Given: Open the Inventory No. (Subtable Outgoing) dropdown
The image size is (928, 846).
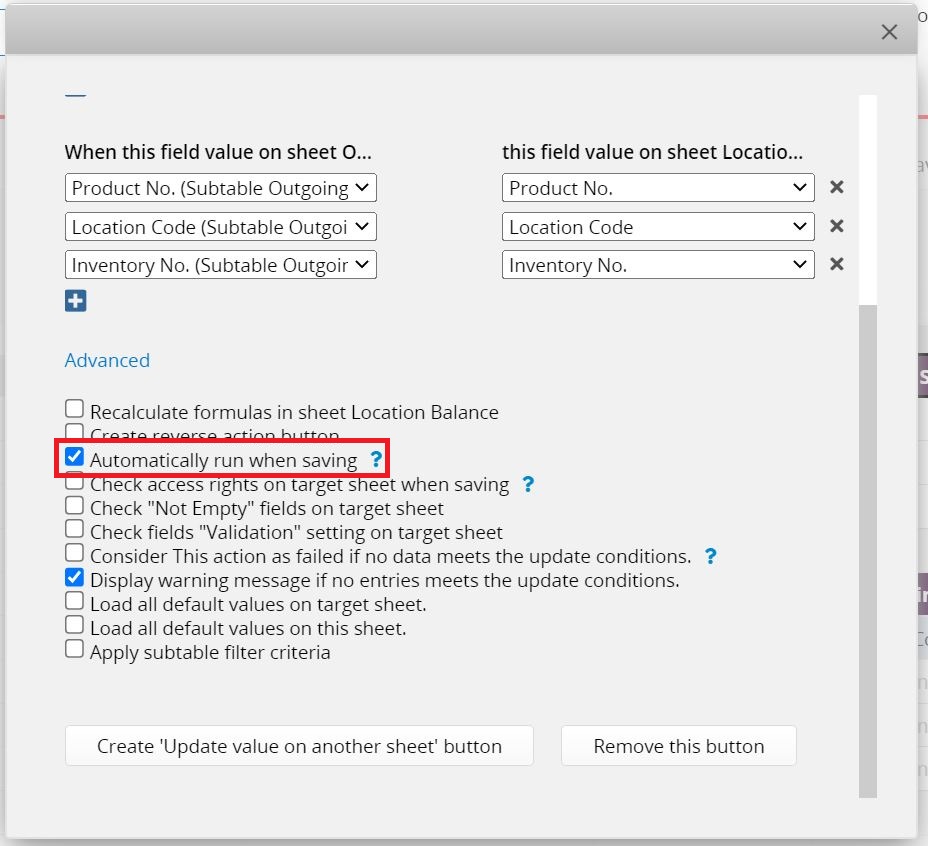Looking at the screenshot, I should (x=221, y=265).
